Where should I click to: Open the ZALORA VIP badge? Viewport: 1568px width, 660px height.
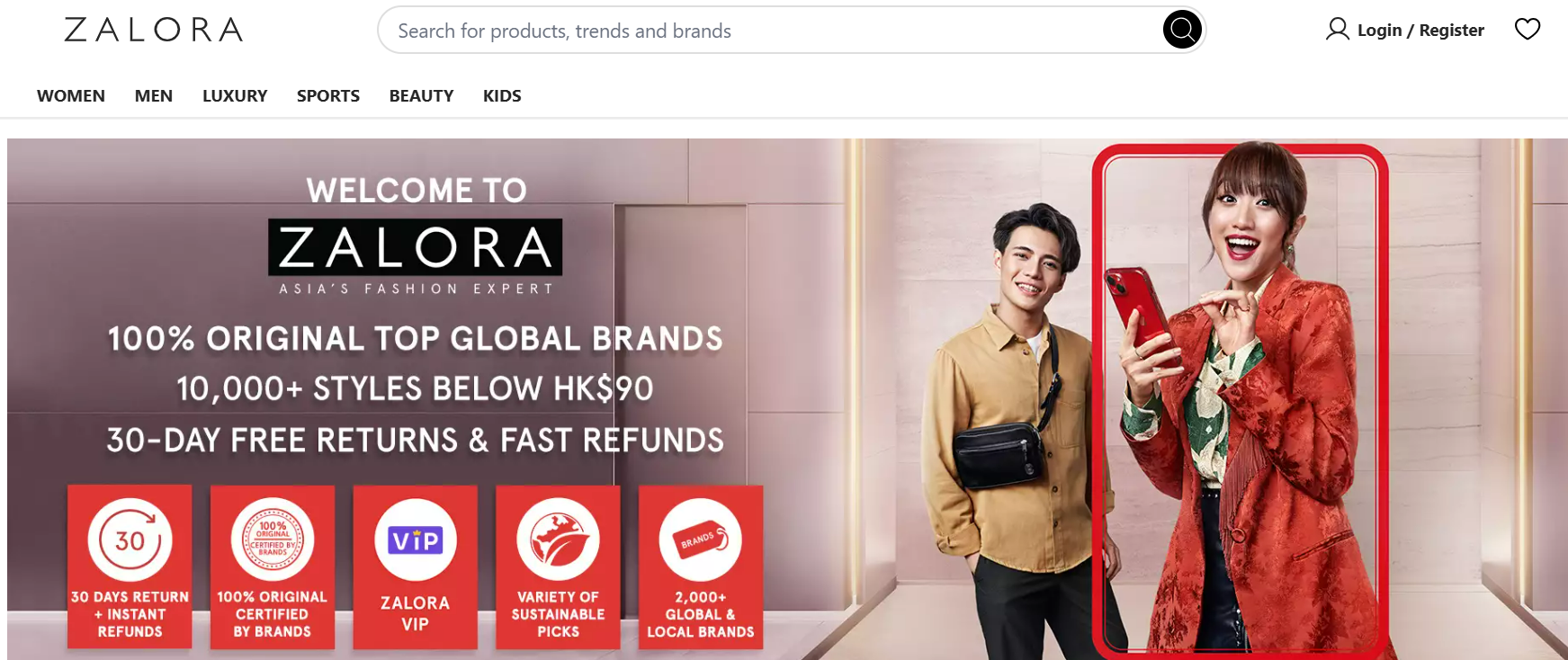pyautogui.click(x=415, y=566)
